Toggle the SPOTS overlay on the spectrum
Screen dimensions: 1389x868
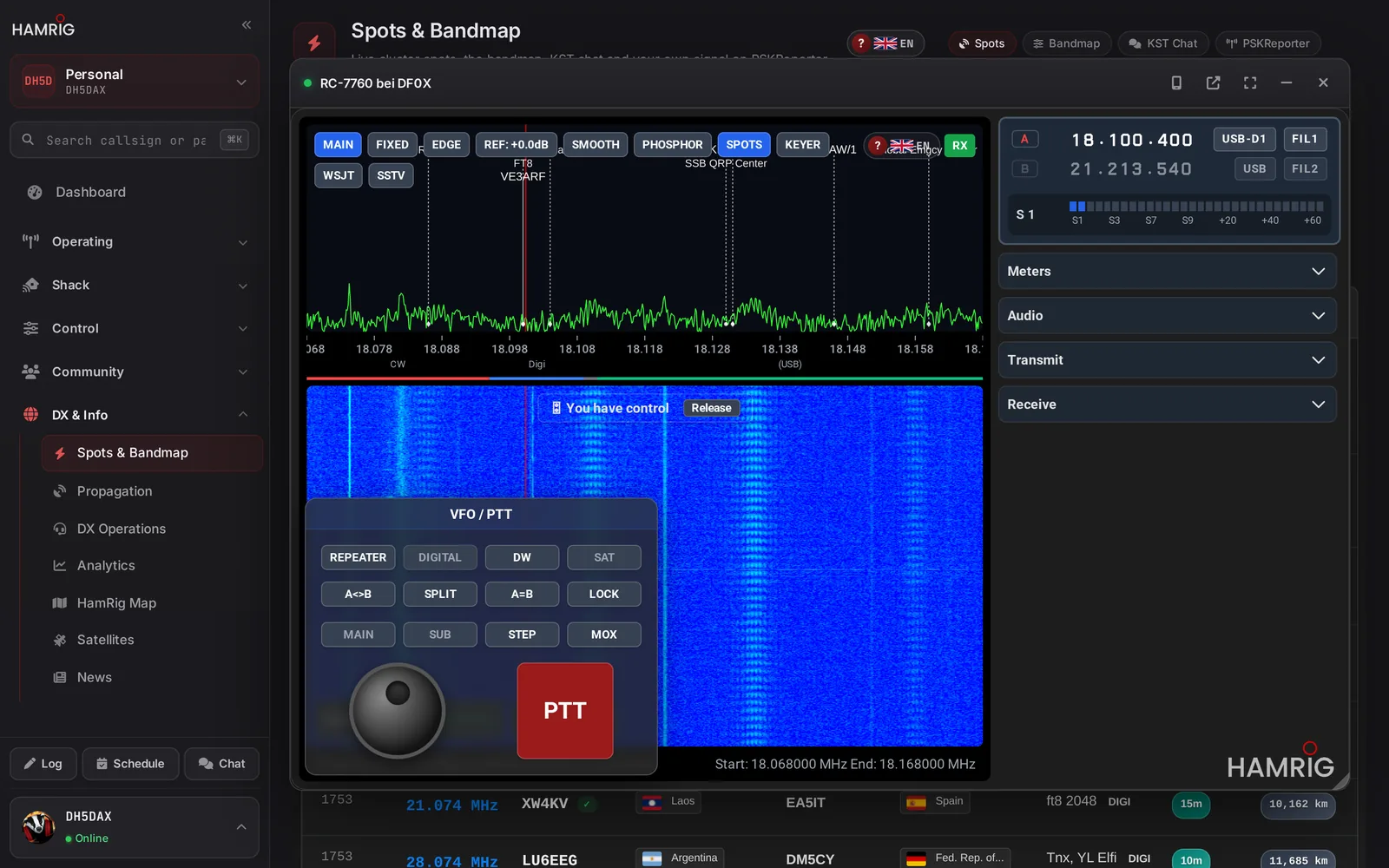(744, 145)
